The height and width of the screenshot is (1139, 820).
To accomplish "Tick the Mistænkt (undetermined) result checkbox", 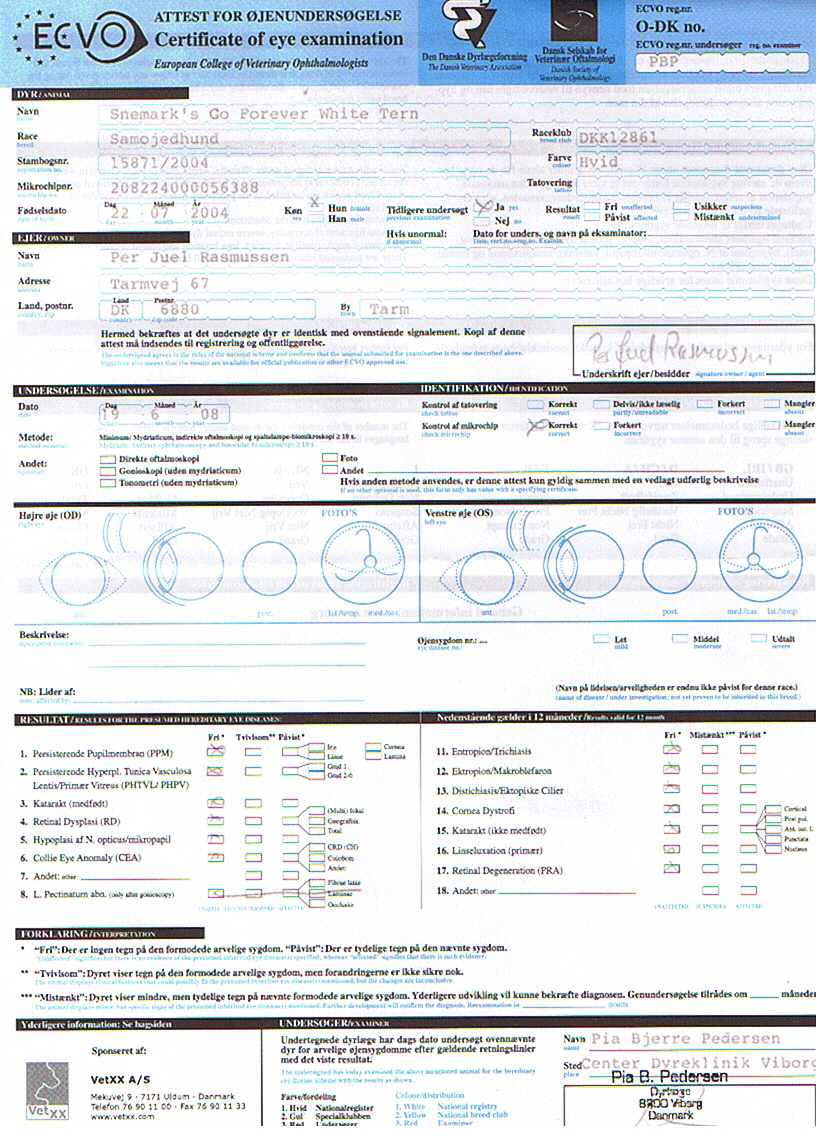I will click(x=681, y=217).
